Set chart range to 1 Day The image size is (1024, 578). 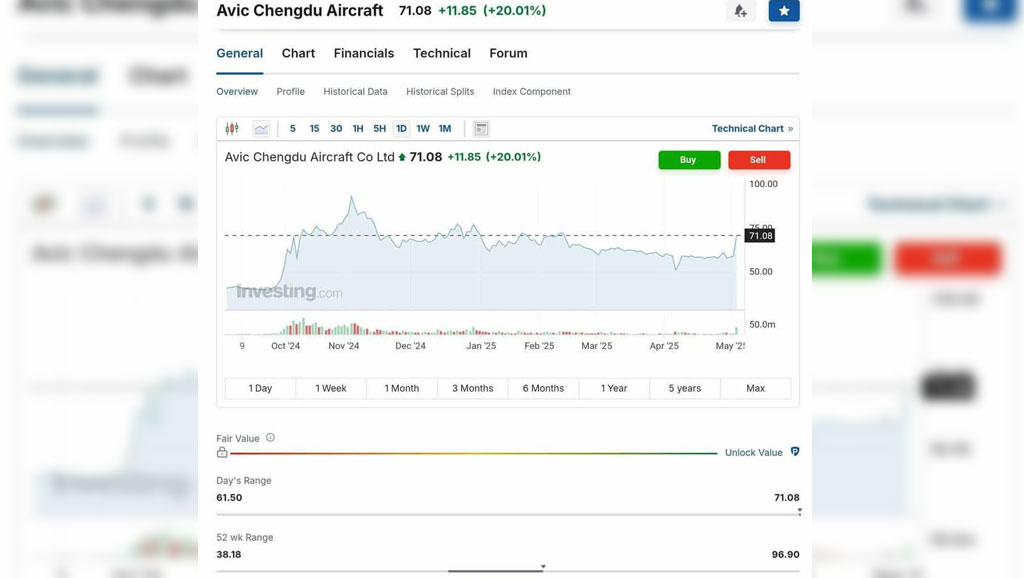pos(260,388)
